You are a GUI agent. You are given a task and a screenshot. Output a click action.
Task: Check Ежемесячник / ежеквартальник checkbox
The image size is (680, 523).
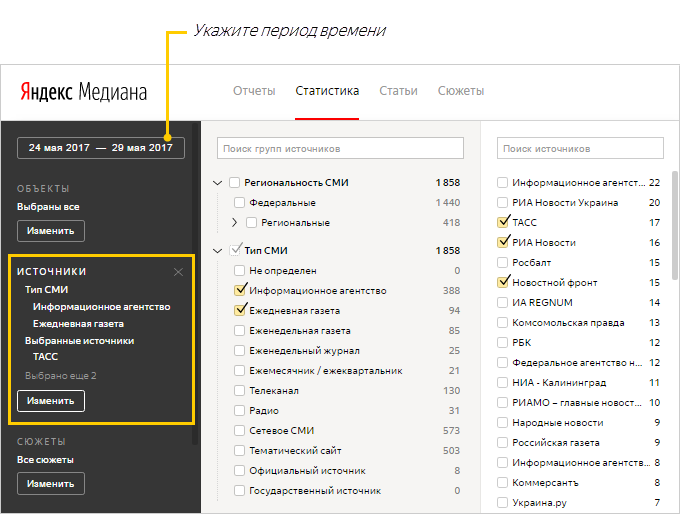[x=239, y=370]
